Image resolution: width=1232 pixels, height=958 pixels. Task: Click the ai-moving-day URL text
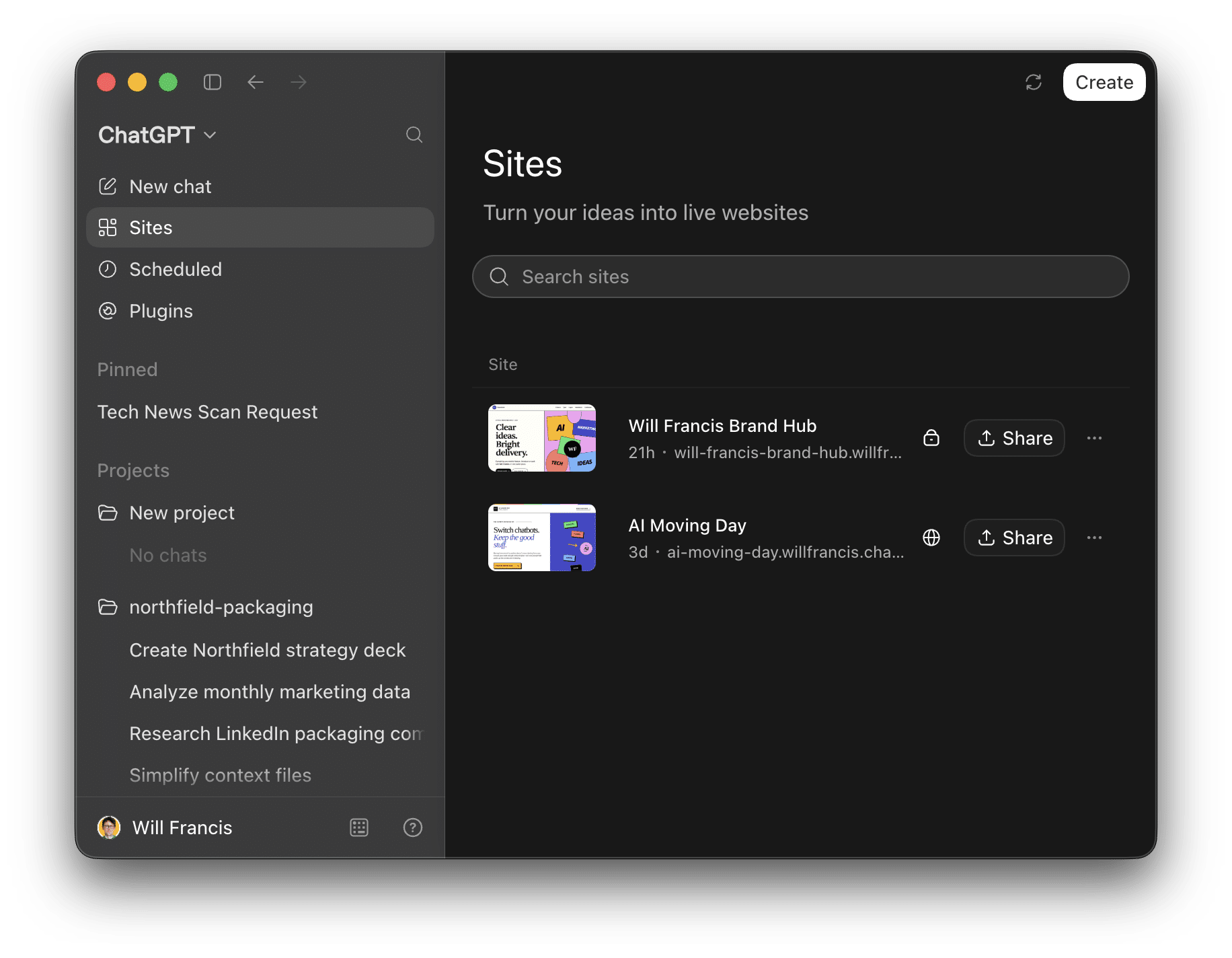[785, 552]
